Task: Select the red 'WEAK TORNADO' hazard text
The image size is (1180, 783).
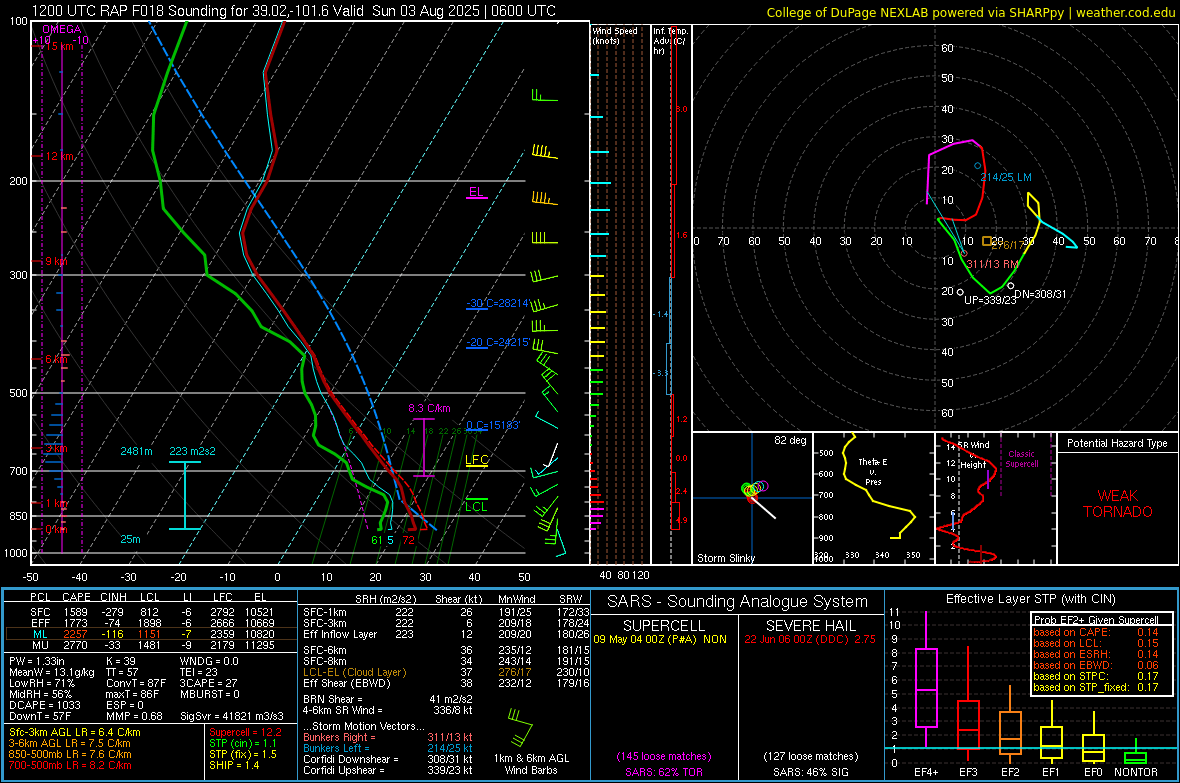Action: 1118,504
